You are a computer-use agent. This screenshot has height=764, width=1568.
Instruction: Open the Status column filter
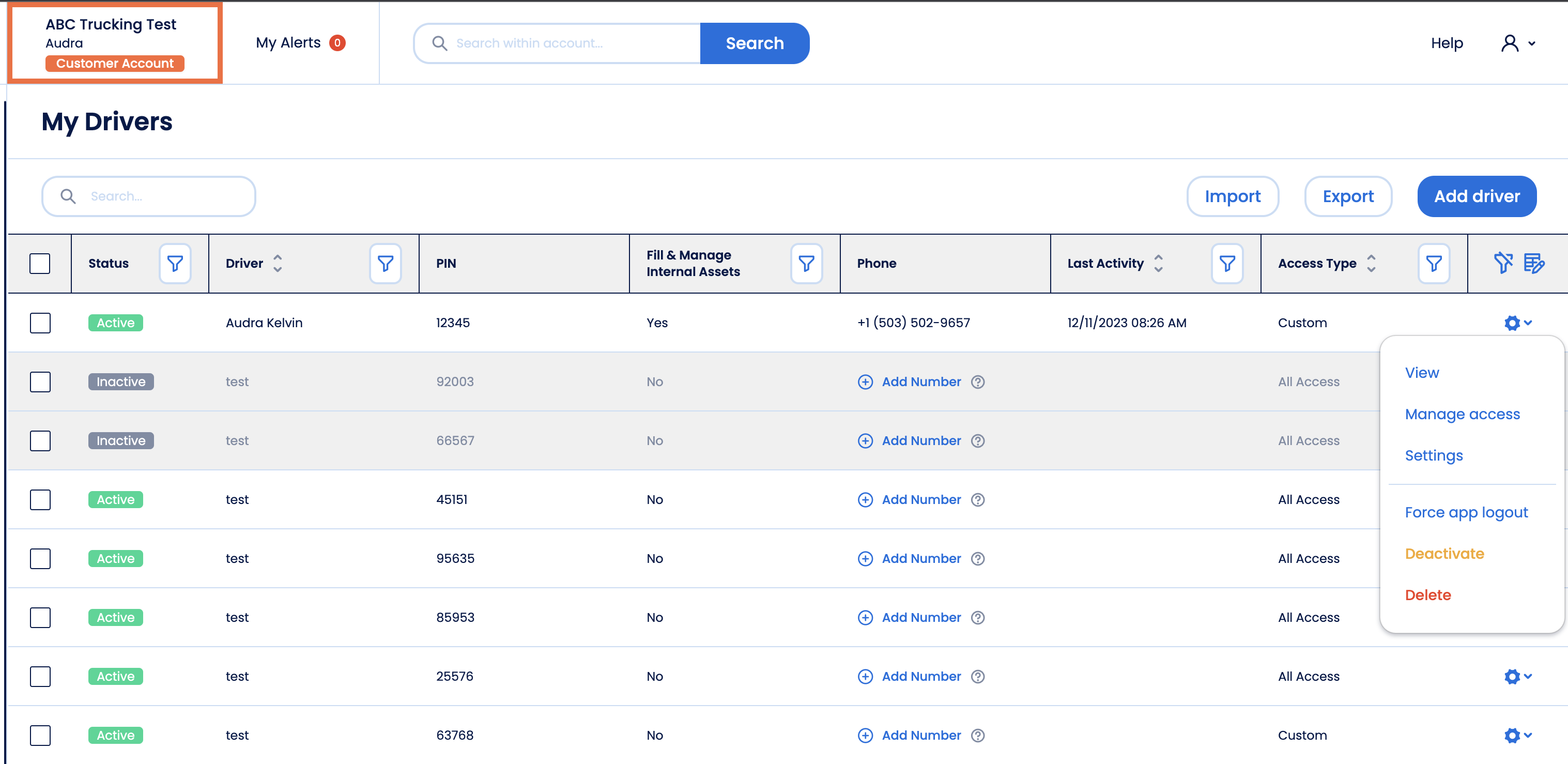pos(175,264)
